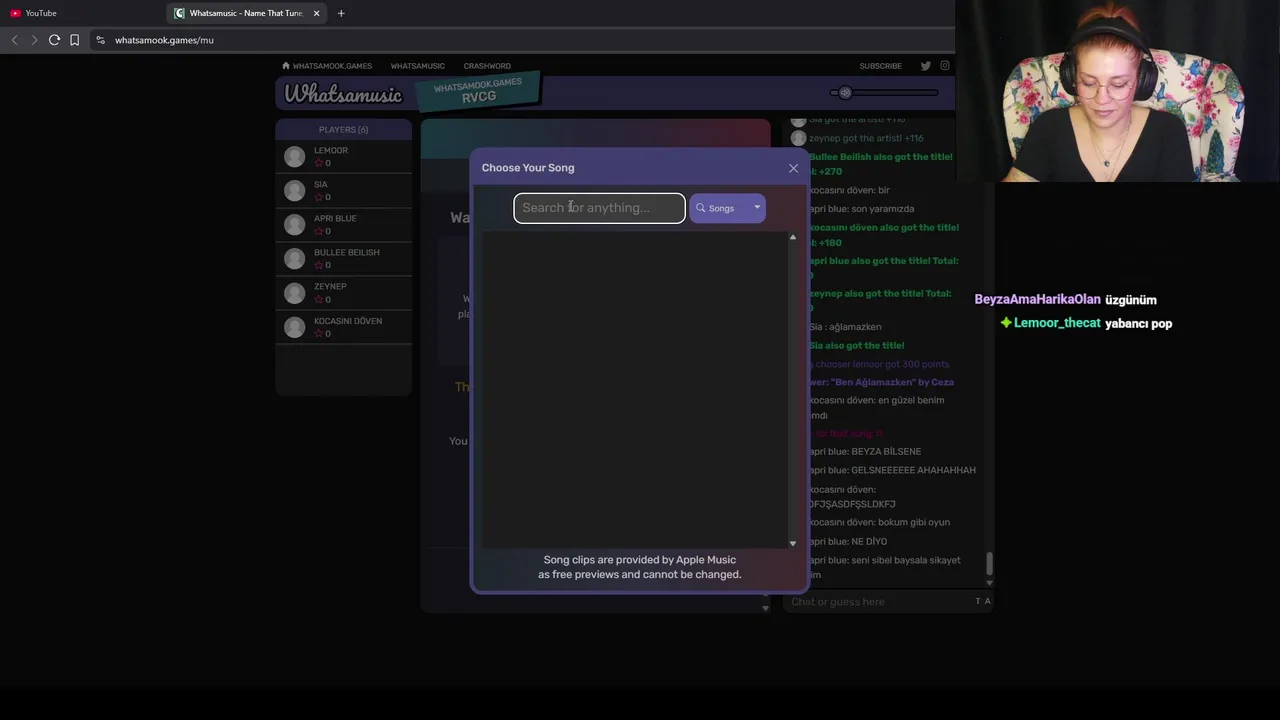This screenshot has width=1280, height=720.
Task: Select player APRI BLUE avatar
Action: pyautogui.click(x=294, y=225)
